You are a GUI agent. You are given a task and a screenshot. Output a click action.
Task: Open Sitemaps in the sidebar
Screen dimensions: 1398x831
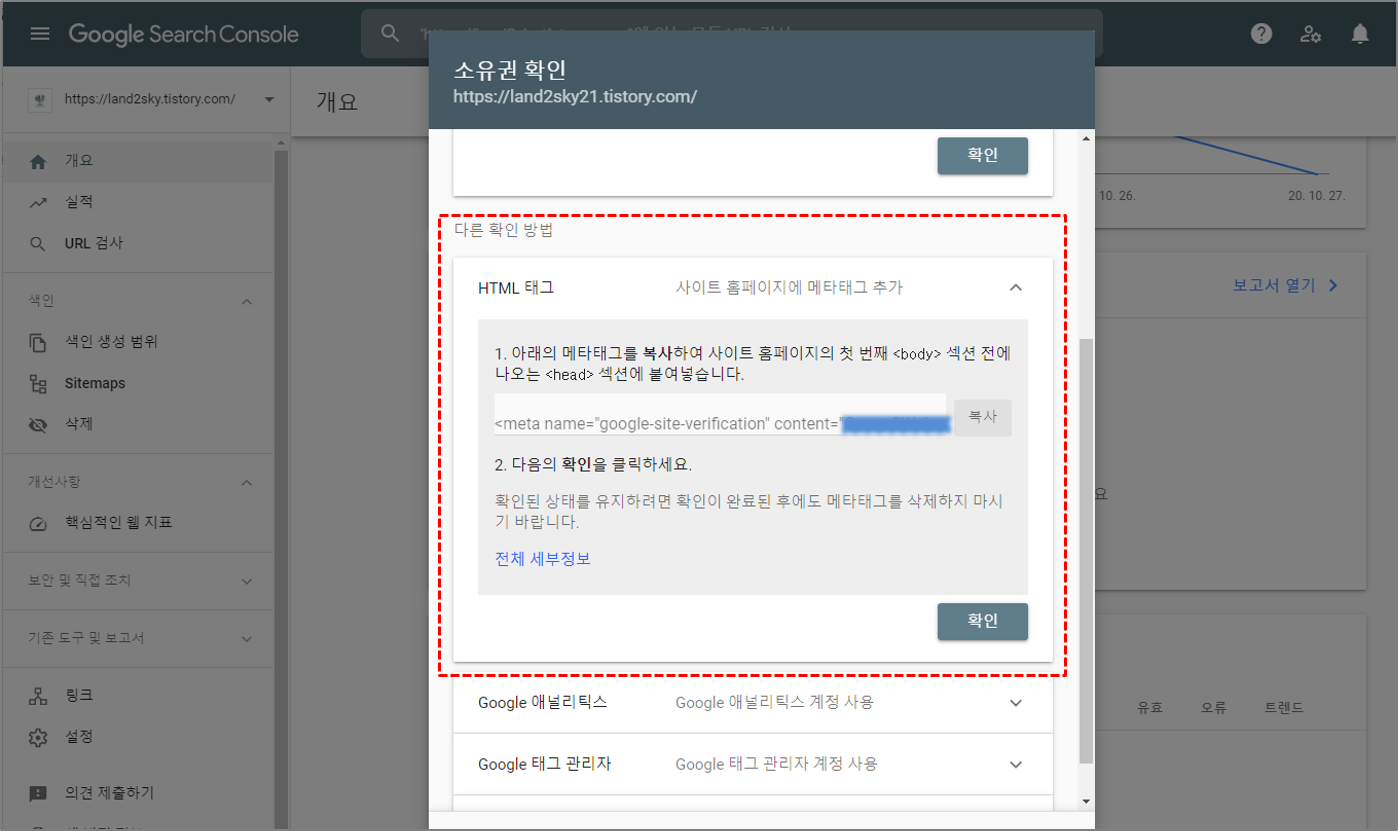pyautogui.click(x=138, y=383)
